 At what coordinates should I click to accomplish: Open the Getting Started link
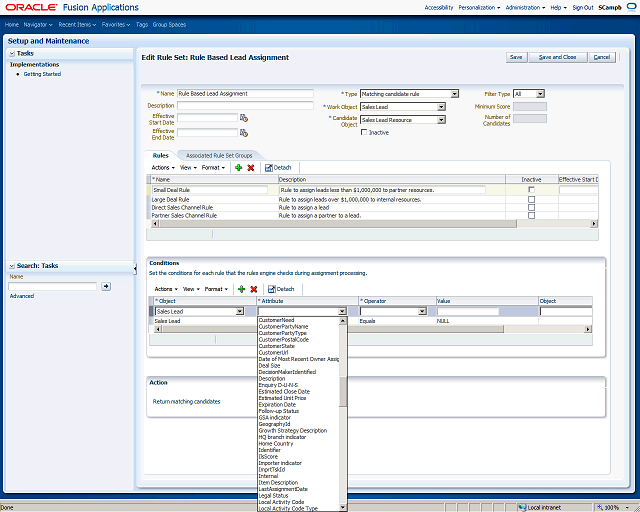tap(42, 74)
